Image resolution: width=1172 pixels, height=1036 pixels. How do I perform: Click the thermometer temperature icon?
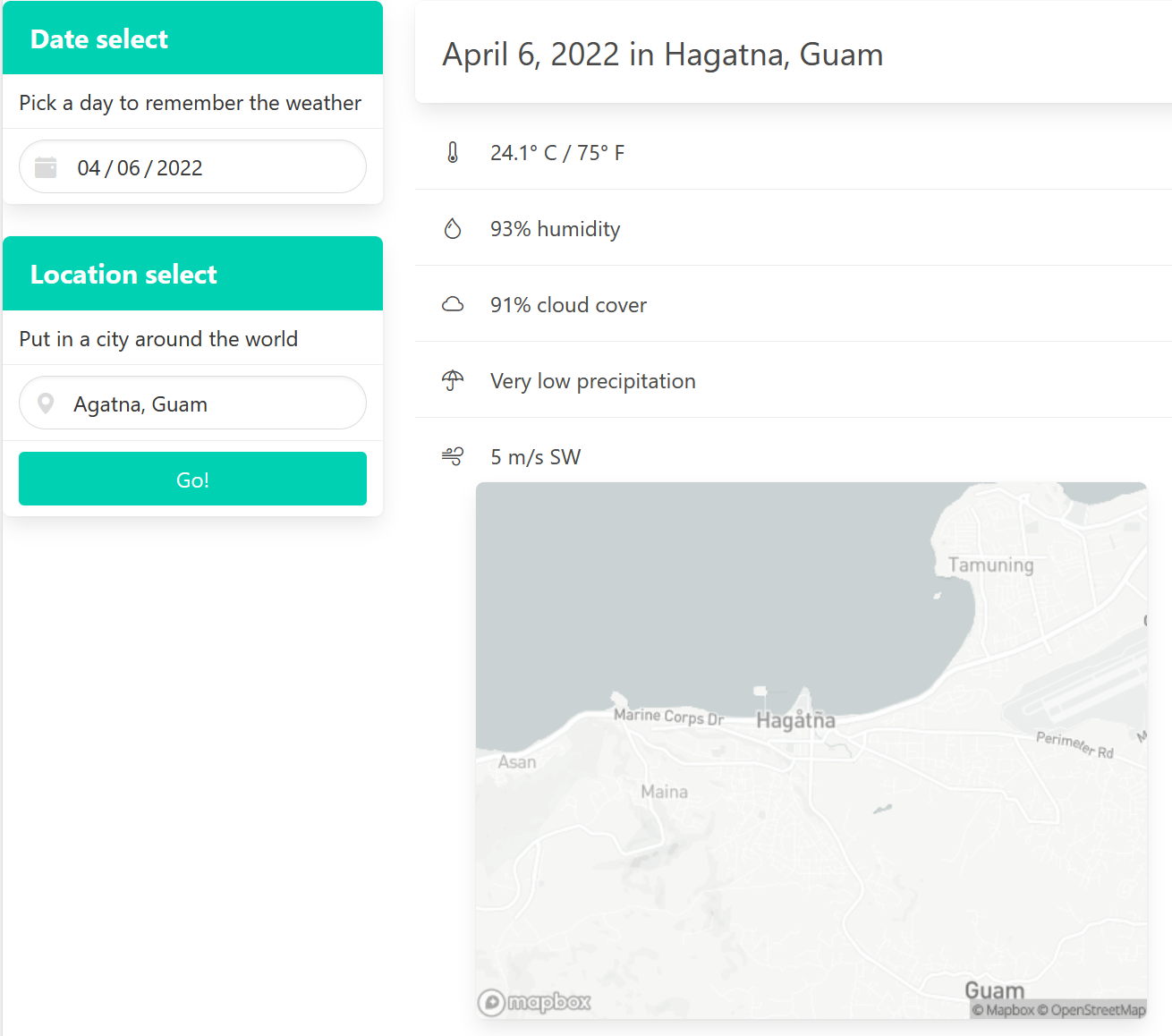click(x=453, y=153)
